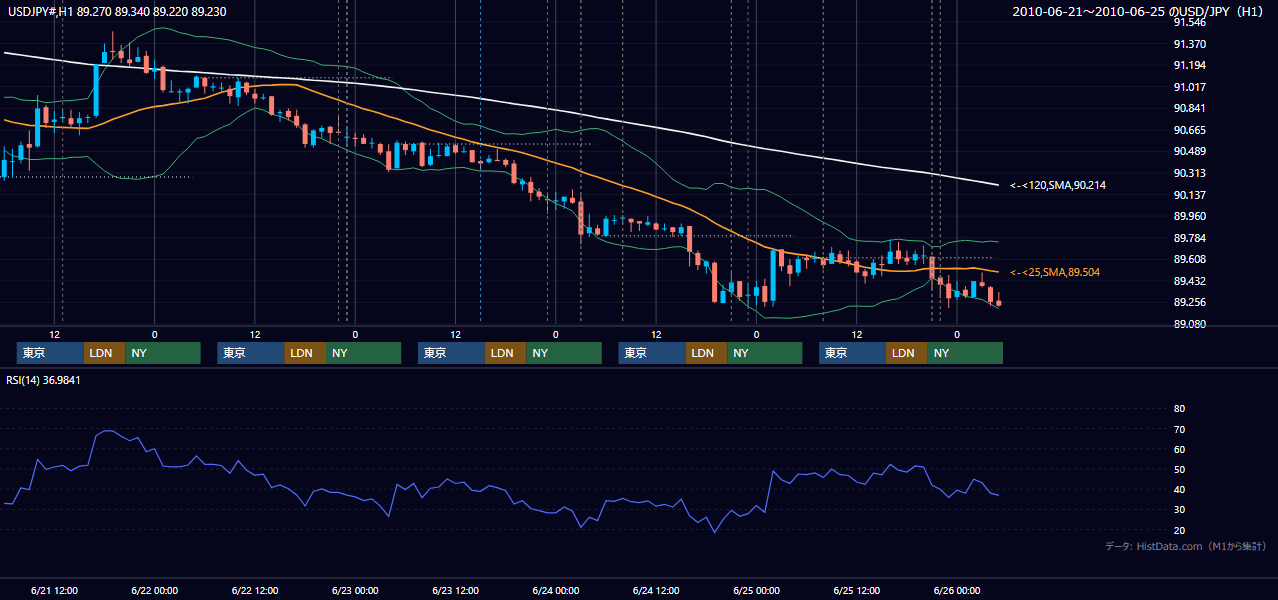1278x600 pixels.
Task: Select price axis label 91.194
Action: (1190, 65)
